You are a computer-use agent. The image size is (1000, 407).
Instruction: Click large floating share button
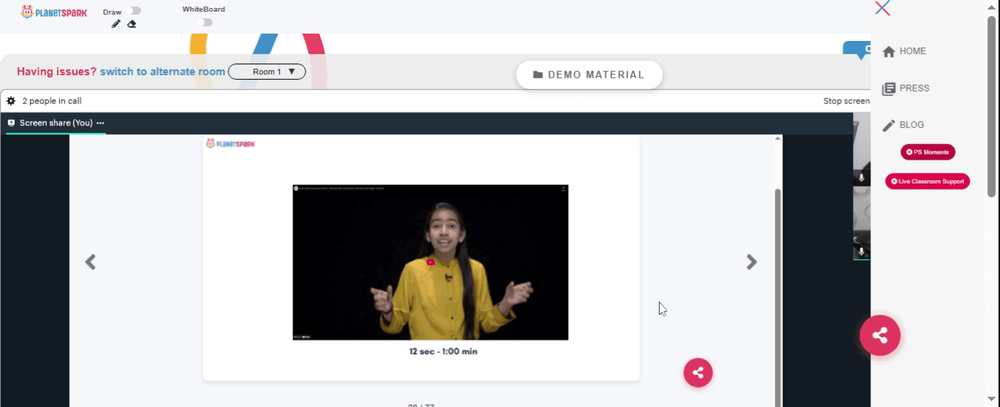click(880, 335)
